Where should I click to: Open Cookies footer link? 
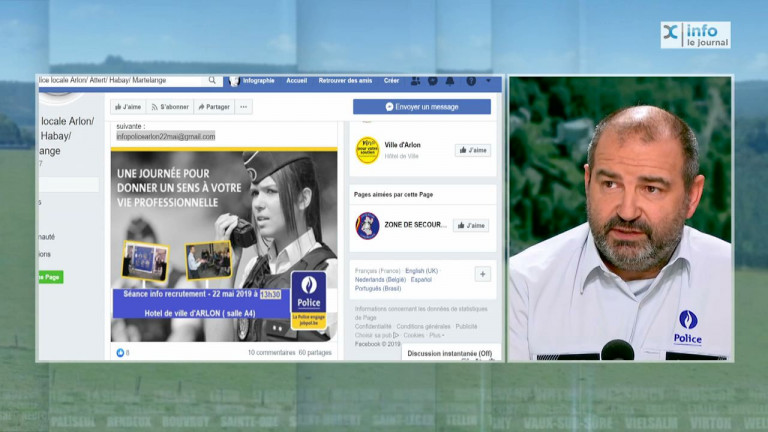pos(414,336)
